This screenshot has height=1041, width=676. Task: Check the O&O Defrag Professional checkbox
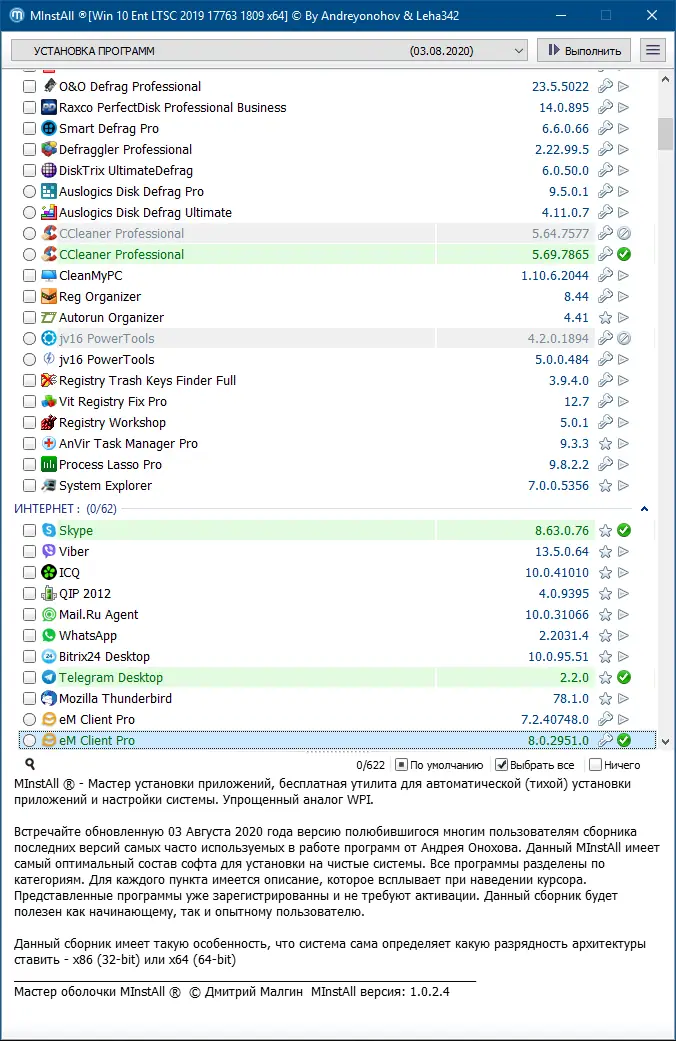(x=29, y=86)
